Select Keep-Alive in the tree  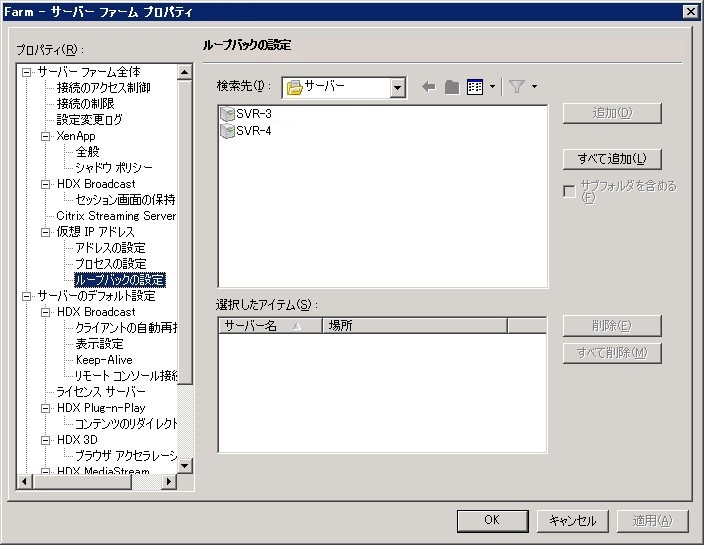[x=104, y=360]
